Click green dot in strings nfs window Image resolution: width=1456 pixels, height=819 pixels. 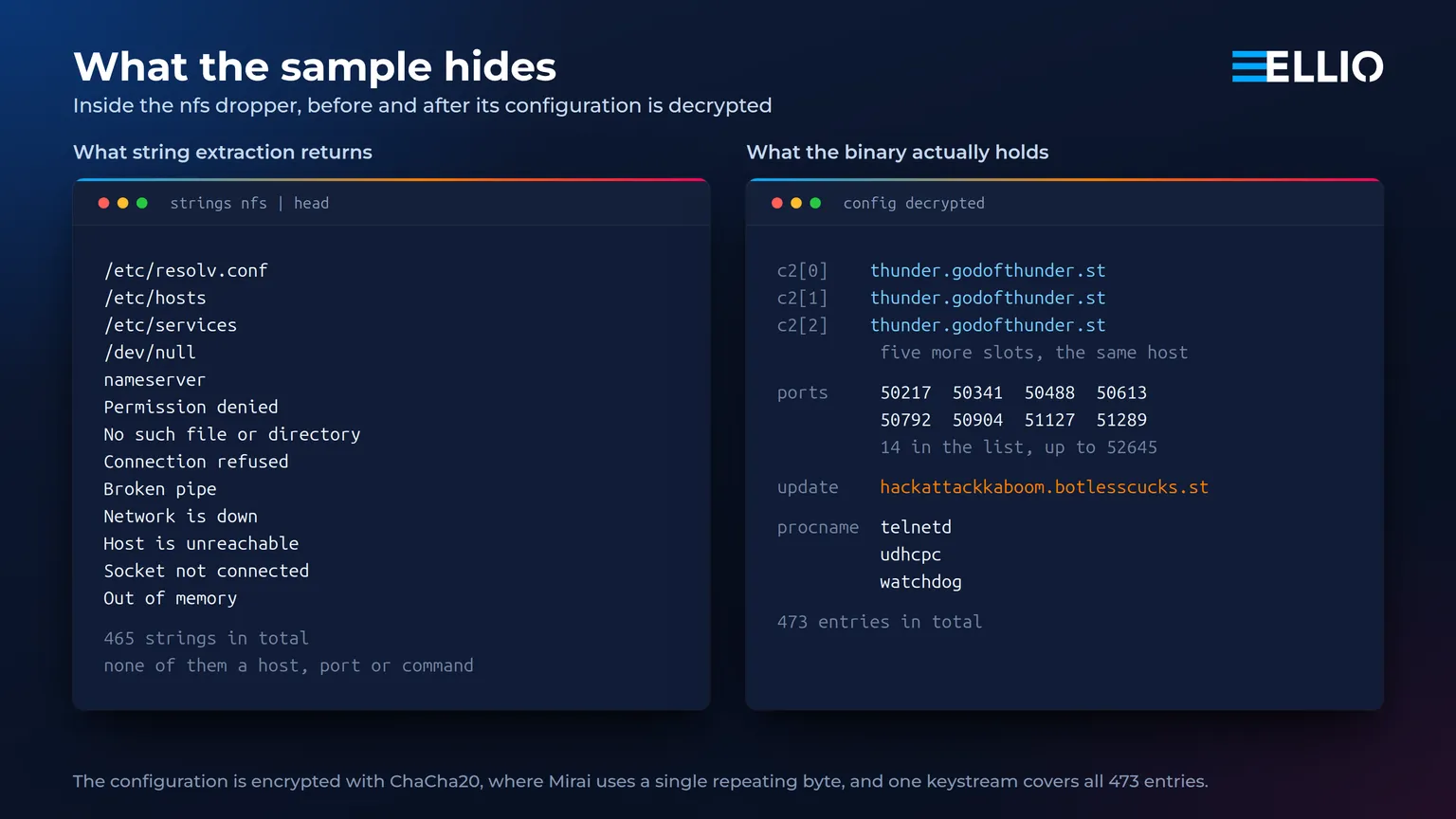(142, 203)
